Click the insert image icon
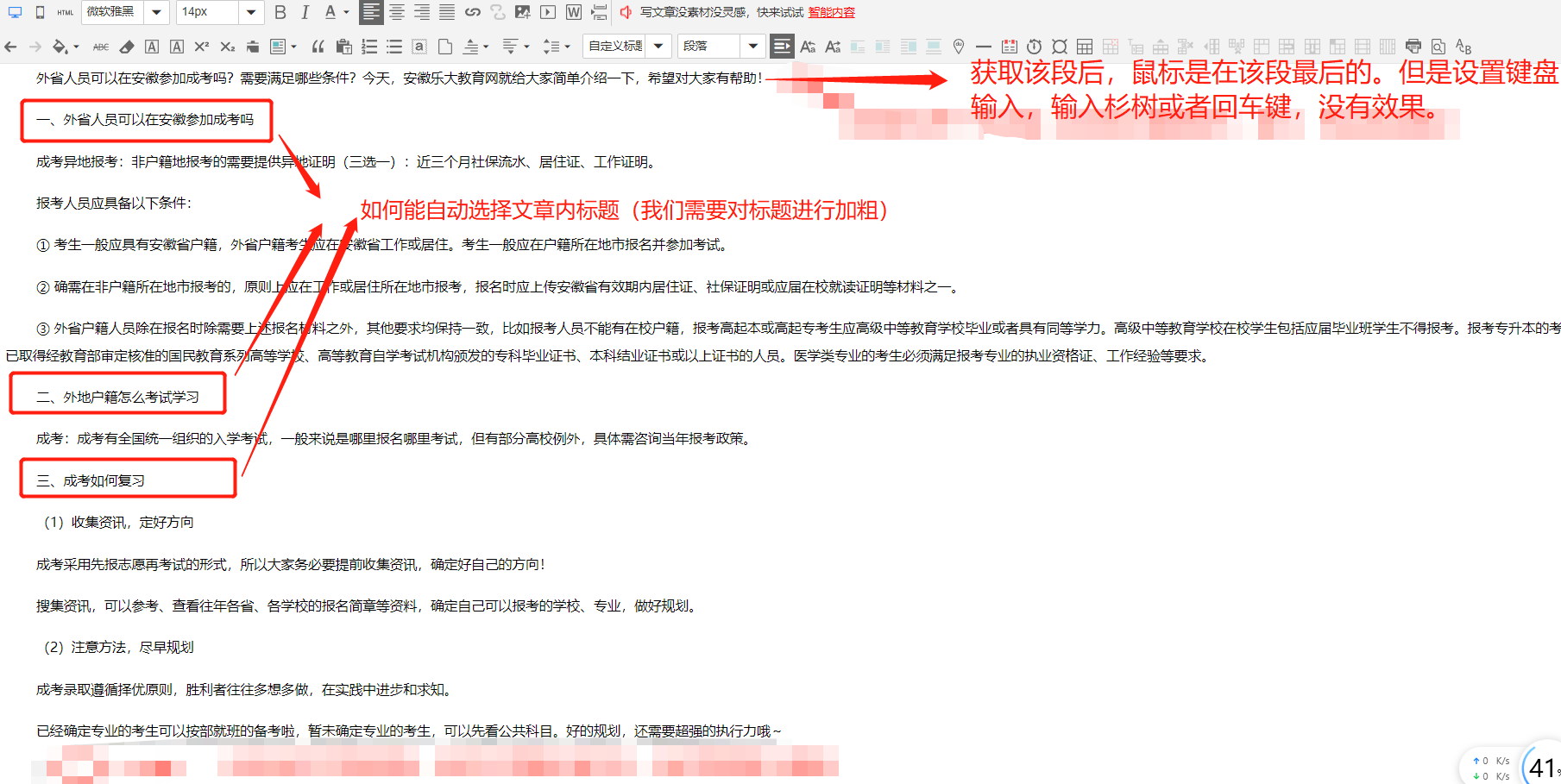The width and height of the screenshot is (1561, 784). [523, 12]
